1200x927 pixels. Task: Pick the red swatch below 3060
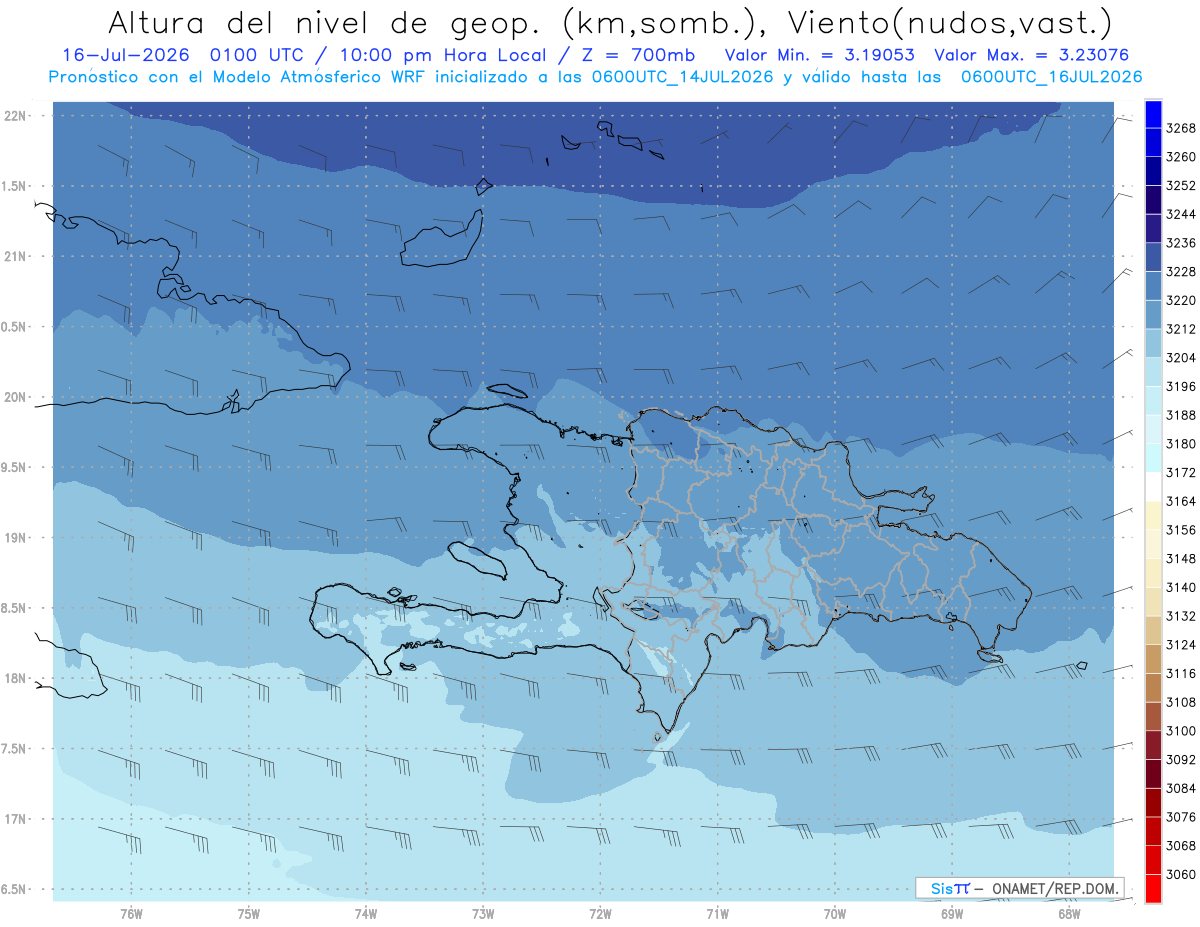(x=1152, y=888)
